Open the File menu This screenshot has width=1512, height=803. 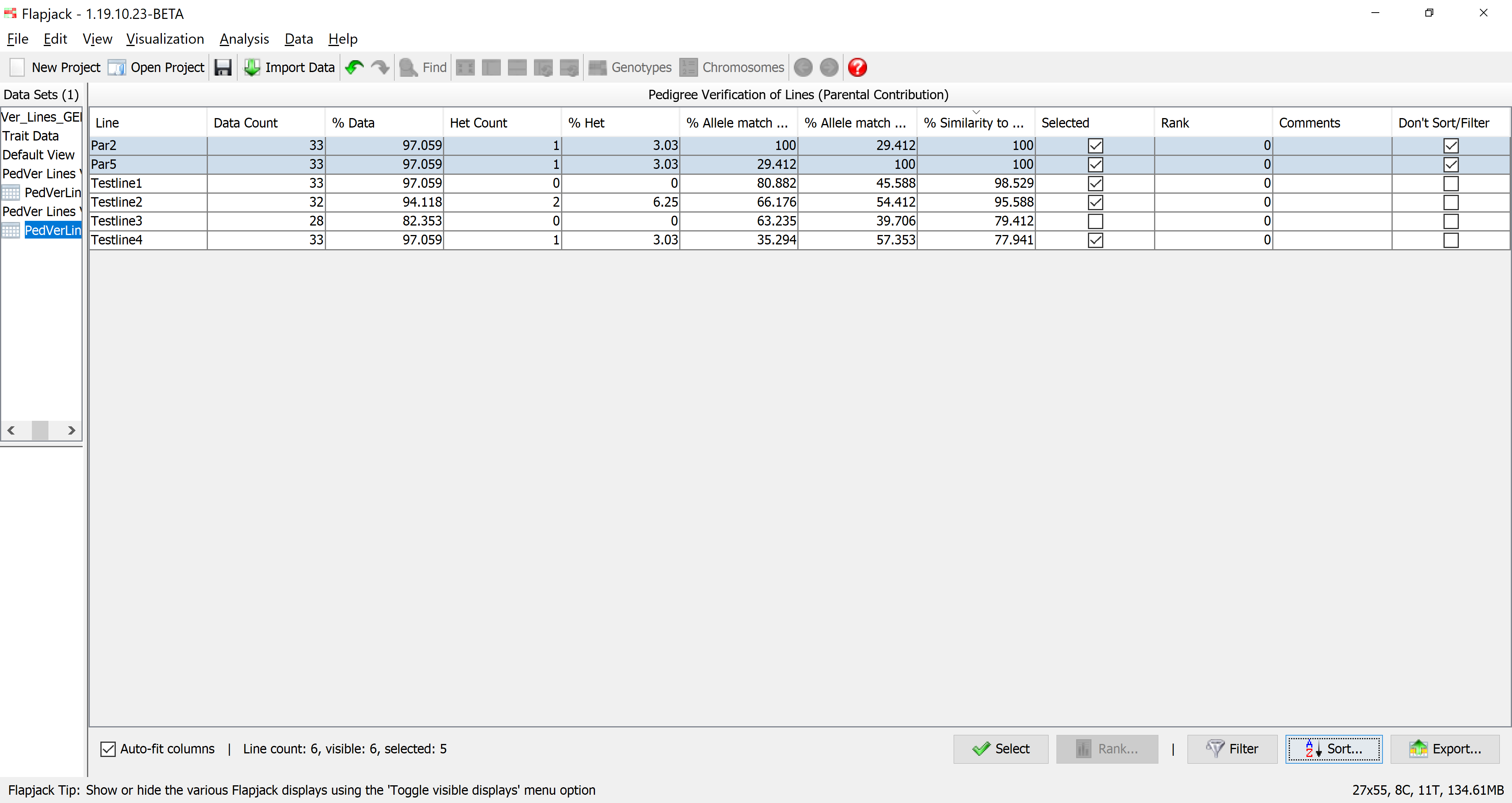[x=18, y=39]
